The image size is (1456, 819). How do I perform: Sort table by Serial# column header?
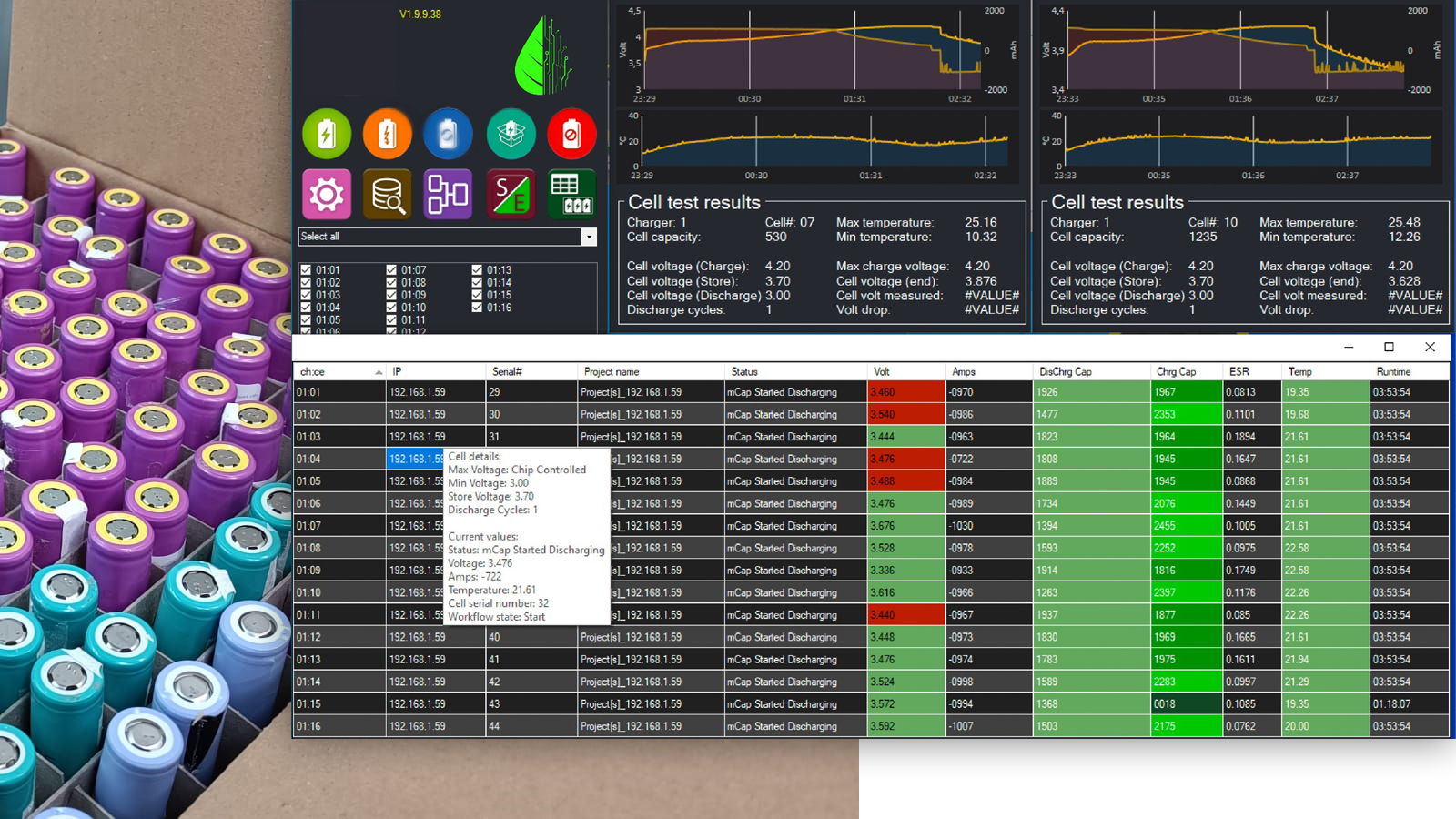(531, 371)
